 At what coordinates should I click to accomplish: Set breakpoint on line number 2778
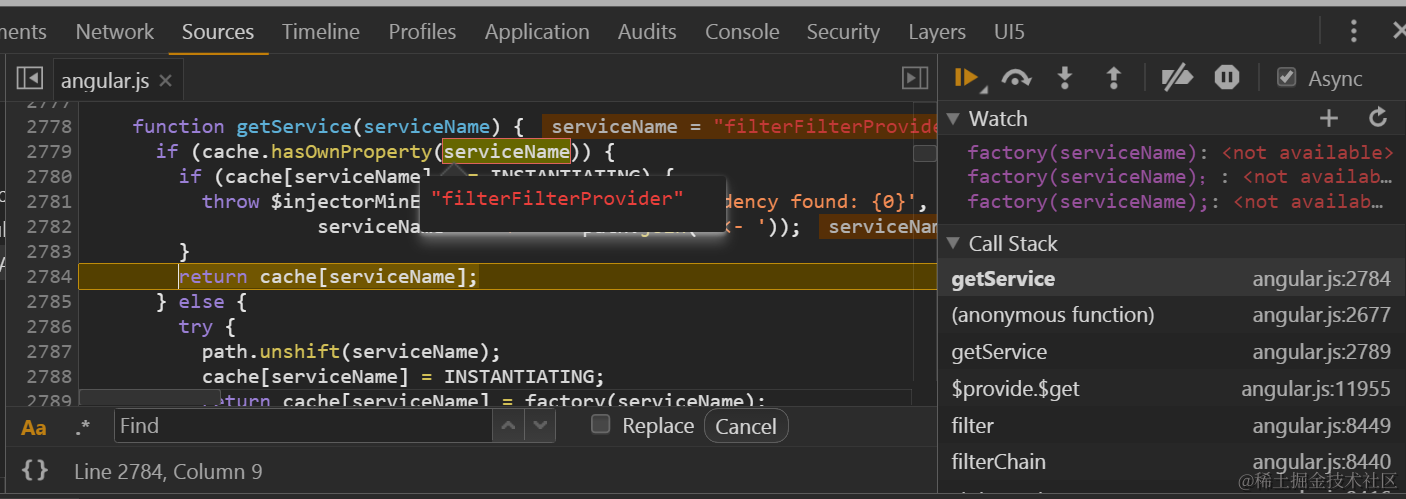click(x=48, y=127)
